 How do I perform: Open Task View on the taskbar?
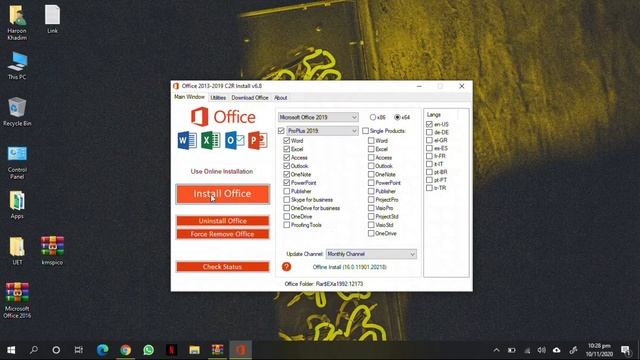point(79,350)
